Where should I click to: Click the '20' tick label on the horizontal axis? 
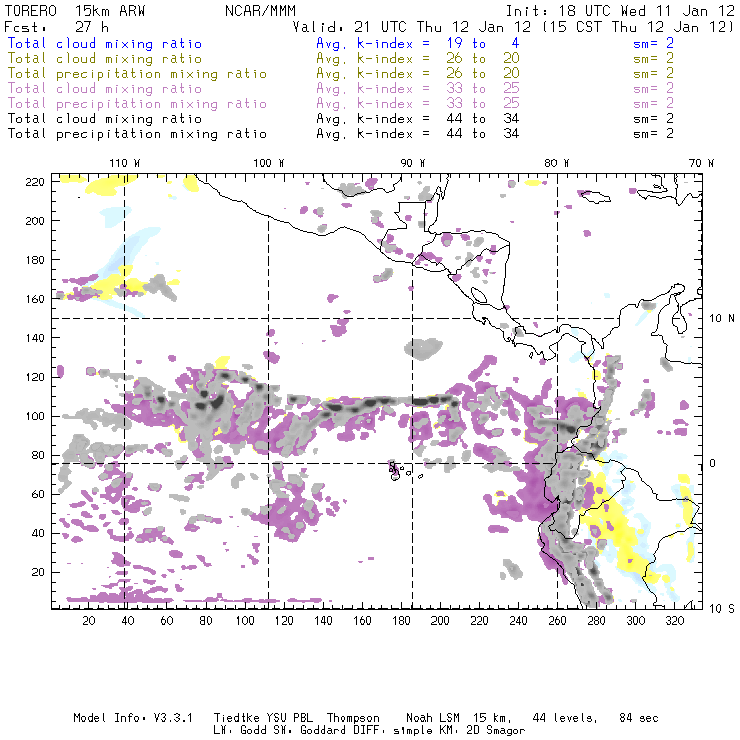point(89,620)
